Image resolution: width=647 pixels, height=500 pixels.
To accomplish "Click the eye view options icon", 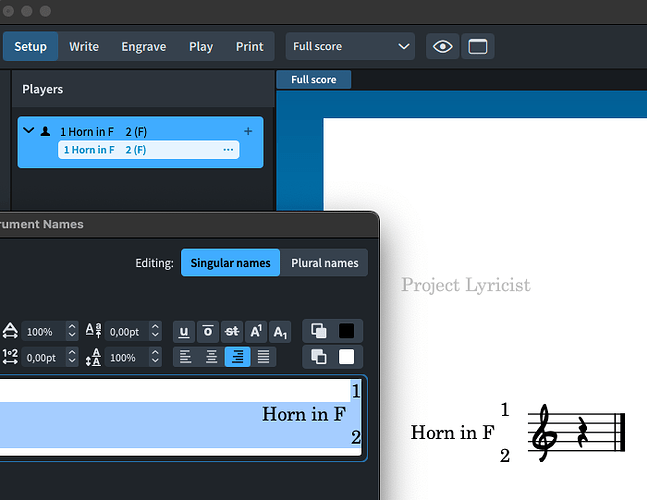I will (442, 46).
